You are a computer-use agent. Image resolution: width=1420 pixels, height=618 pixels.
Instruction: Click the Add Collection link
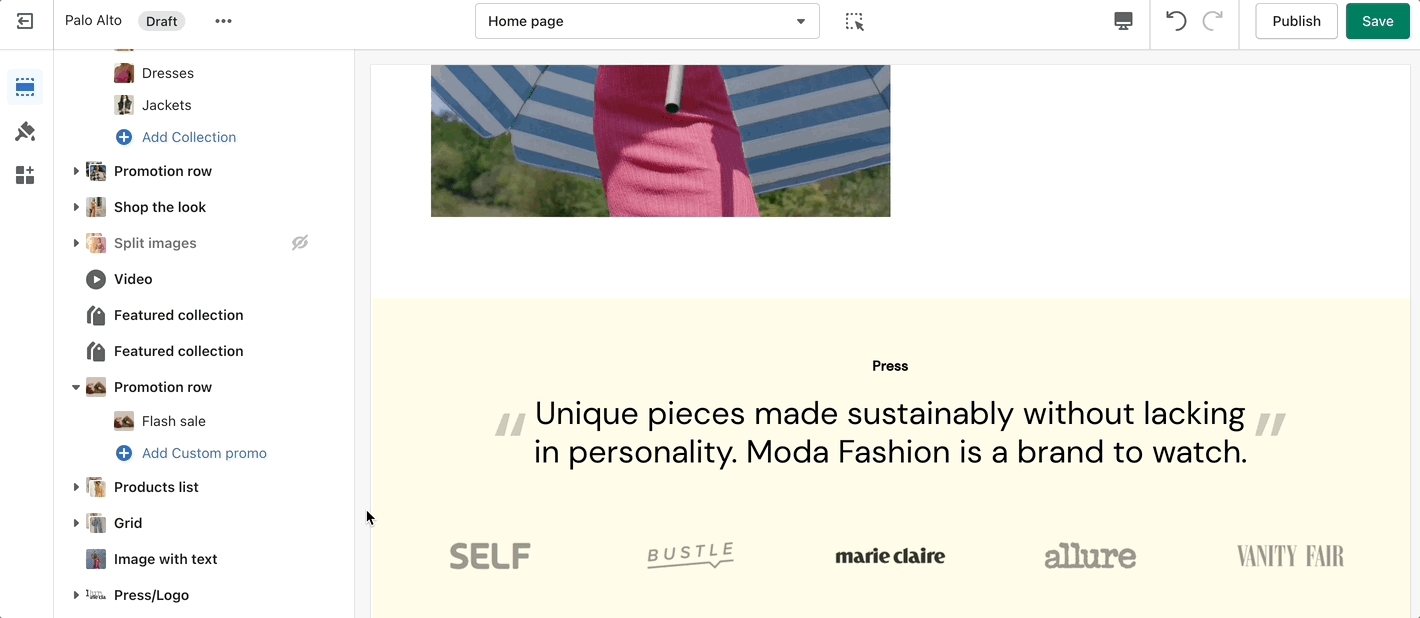[x=188, y=137]
